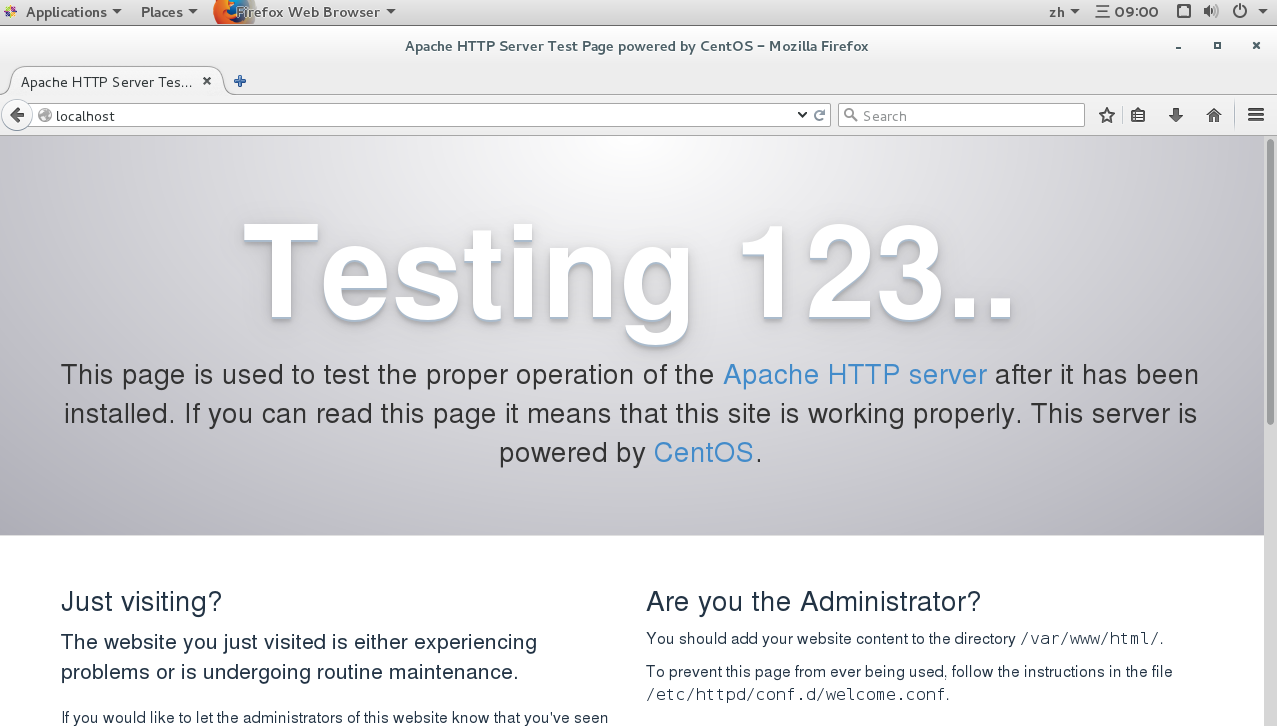Go to the Firefox home page
Viewport: 1277px width, 726px height.
1214,115
